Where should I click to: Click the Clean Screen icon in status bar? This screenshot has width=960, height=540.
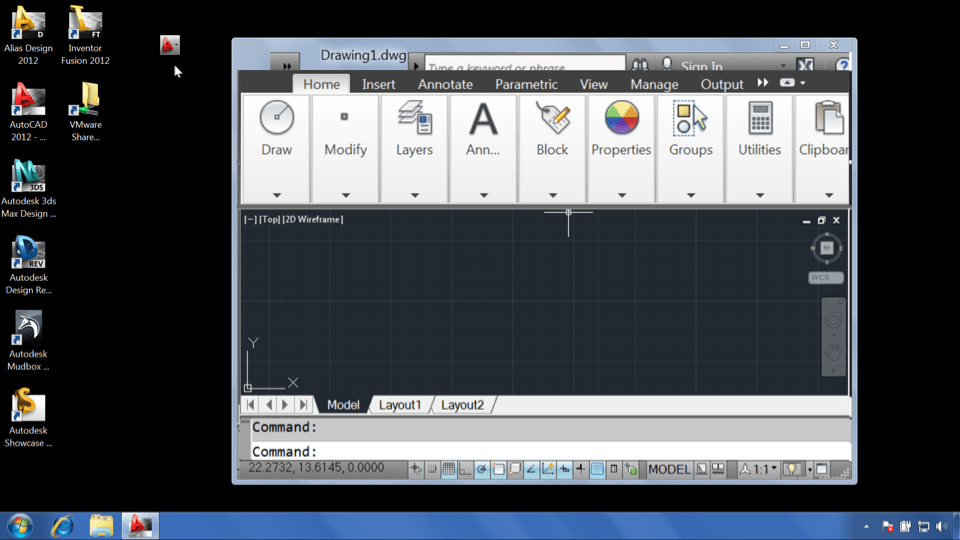[x=822, y=470]
